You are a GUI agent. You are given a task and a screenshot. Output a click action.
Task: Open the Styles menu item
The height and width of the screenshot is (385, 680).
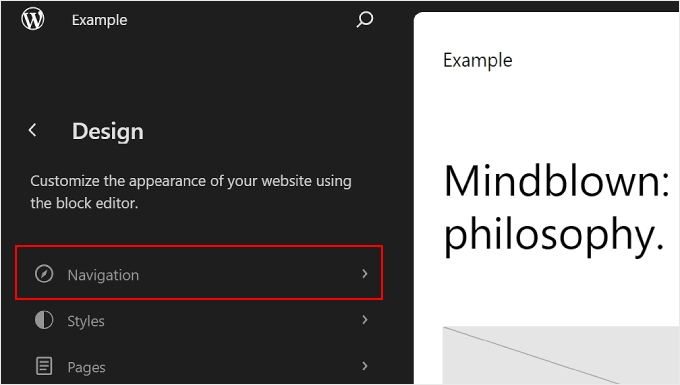(199, 320)
